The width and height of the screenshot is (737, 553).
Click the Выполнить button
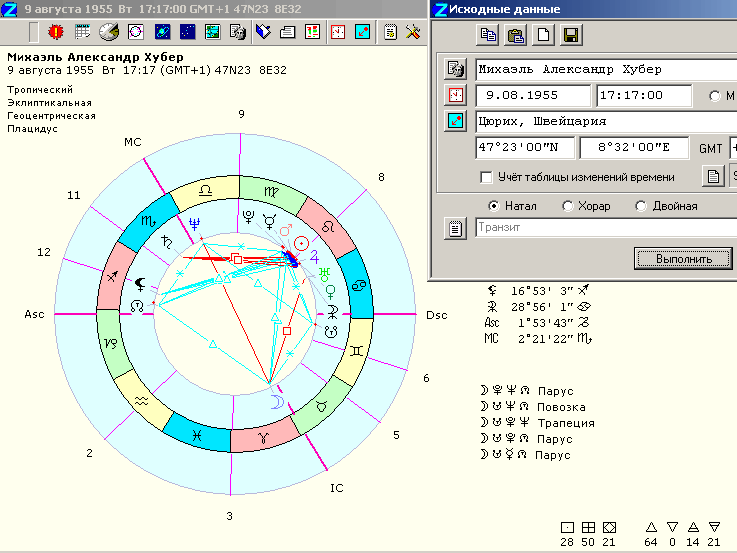tap(683, 258)
